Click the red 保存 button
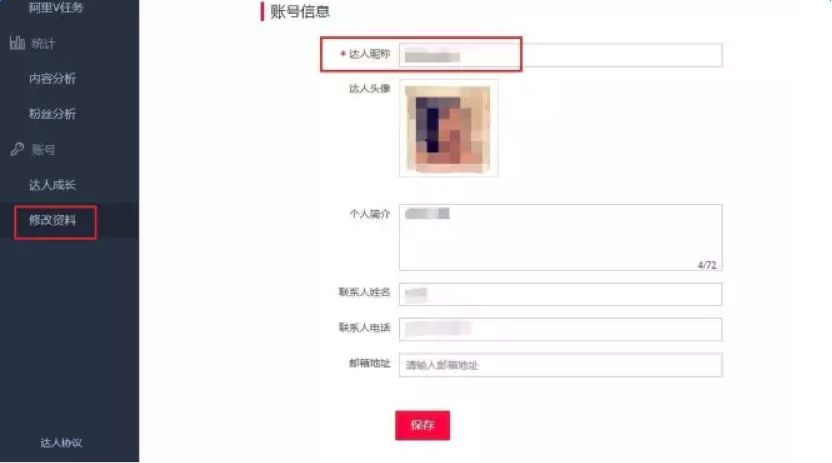The width and height of the screenshot is (832, 463). (422, 425)
